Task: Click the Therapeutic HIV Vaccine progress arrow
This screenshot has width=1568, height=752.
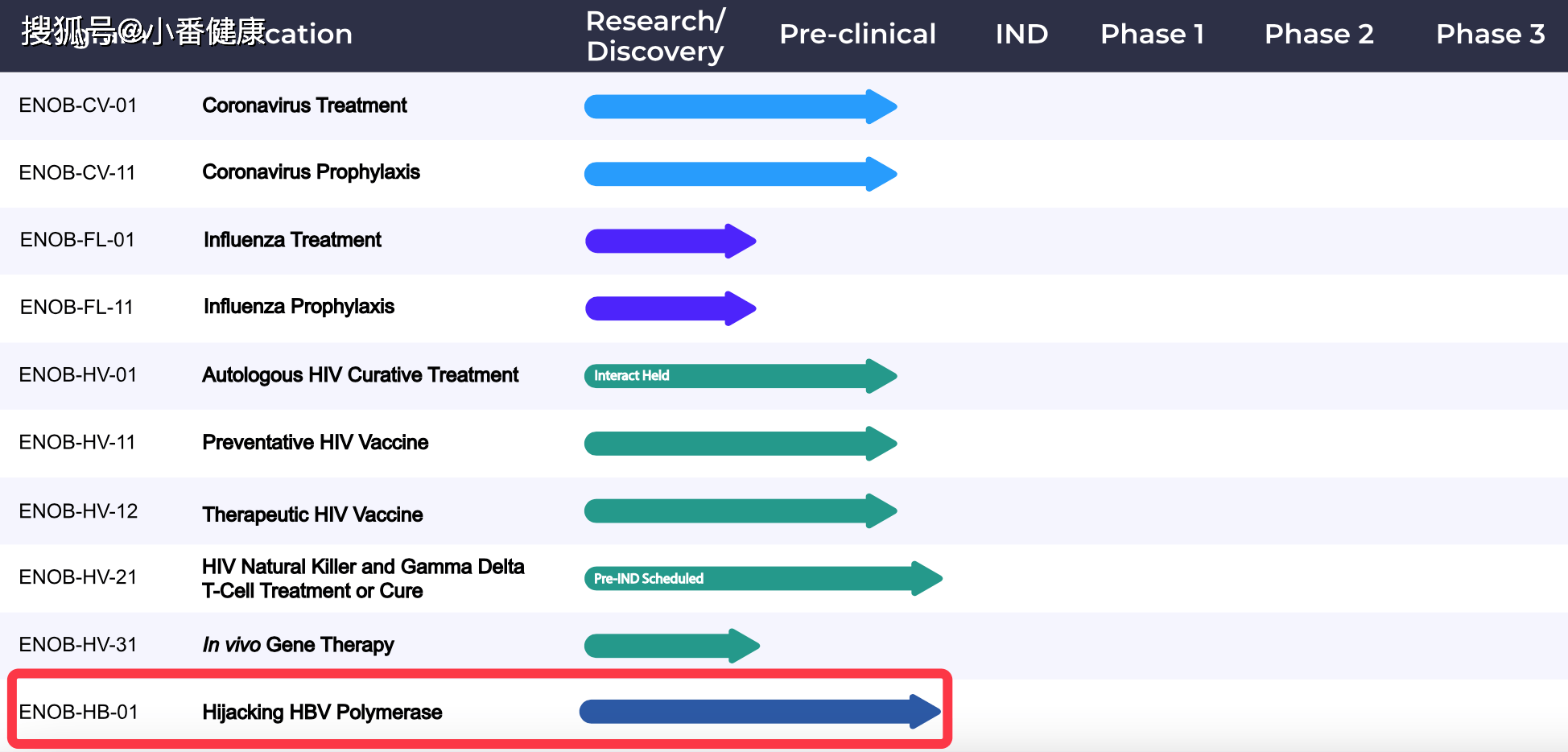Action: tap(739, 511)
